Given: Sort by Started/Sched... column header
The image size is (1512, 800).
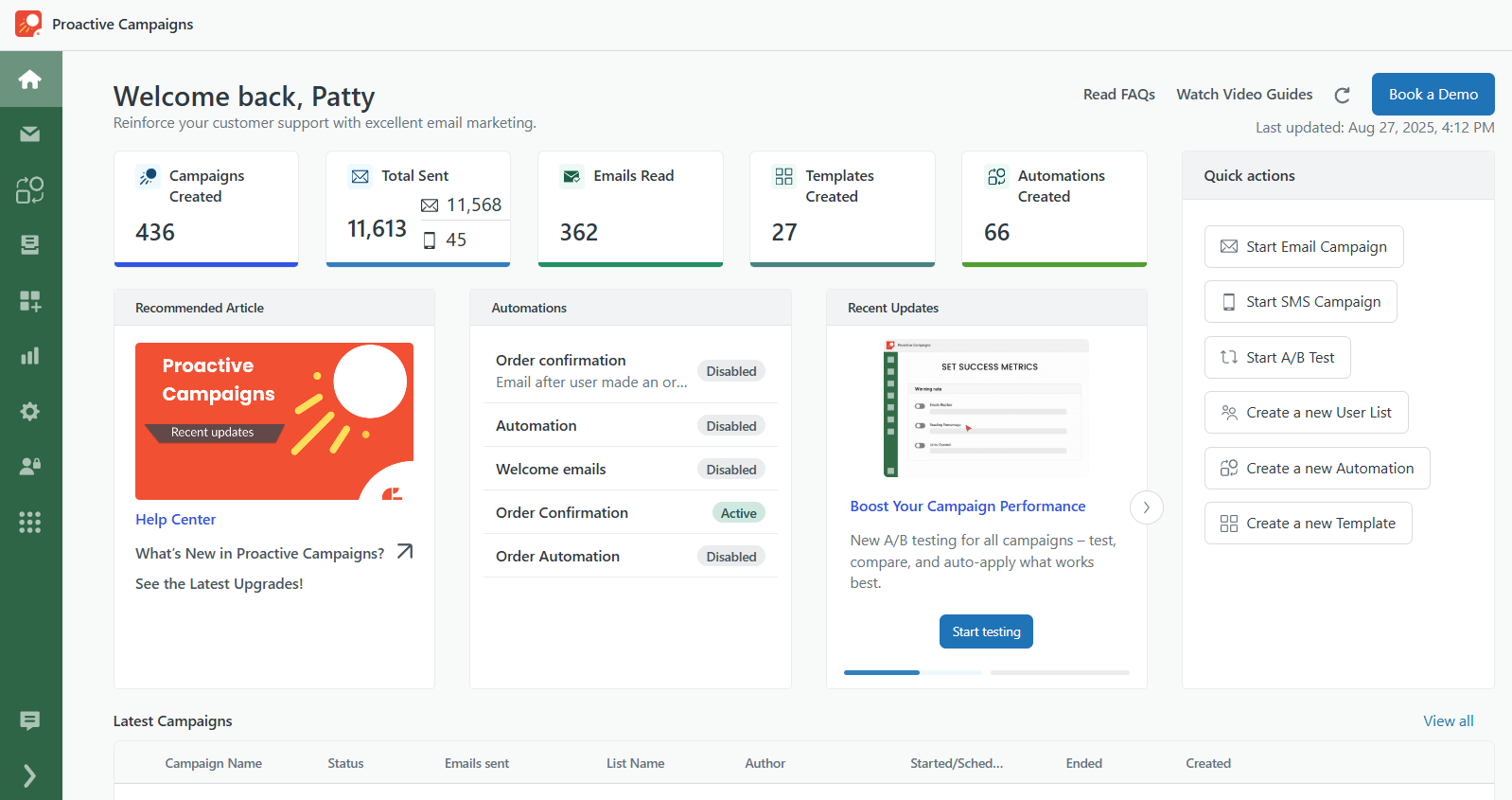Looking at the screenshot, I should pyautogui.click(x=957, y=763).
